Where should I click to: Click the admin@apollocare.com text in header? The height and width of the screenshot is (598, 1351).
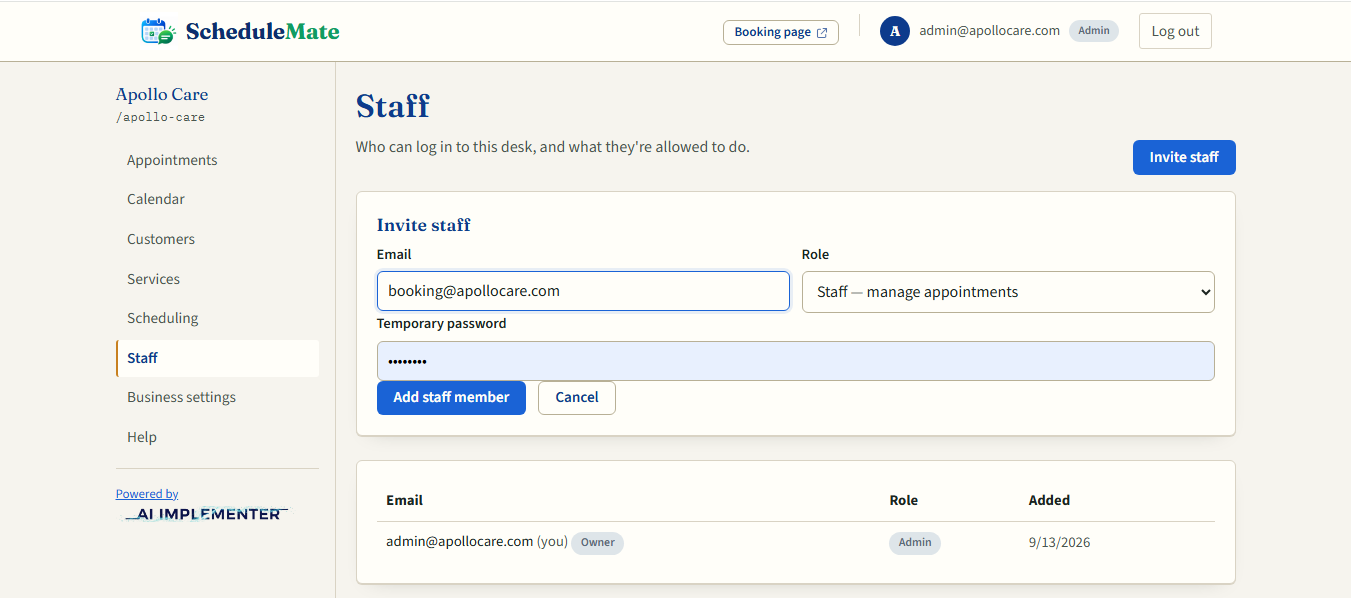pyautogui.click(x=990, y=31)
